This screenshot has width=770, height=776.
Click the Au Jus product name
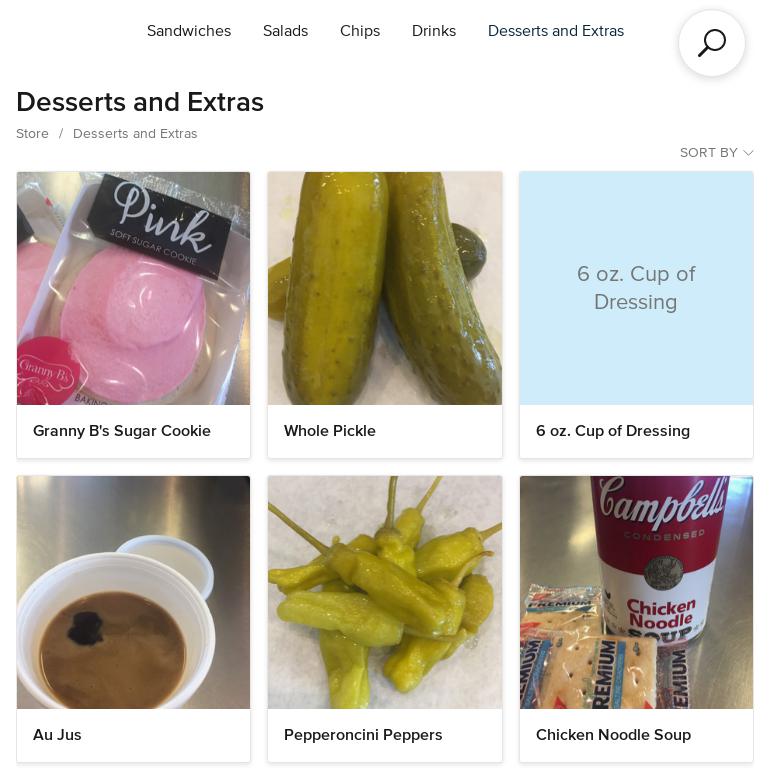tap(57, 734)
